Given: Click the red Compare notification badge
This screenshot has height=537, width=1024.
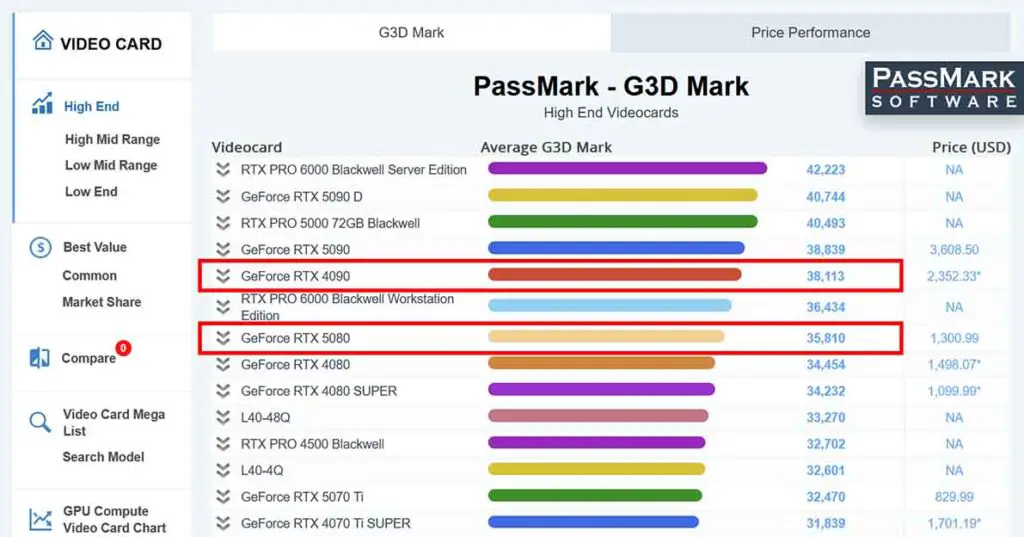Looking at the screenshot, I should point(123,348).
